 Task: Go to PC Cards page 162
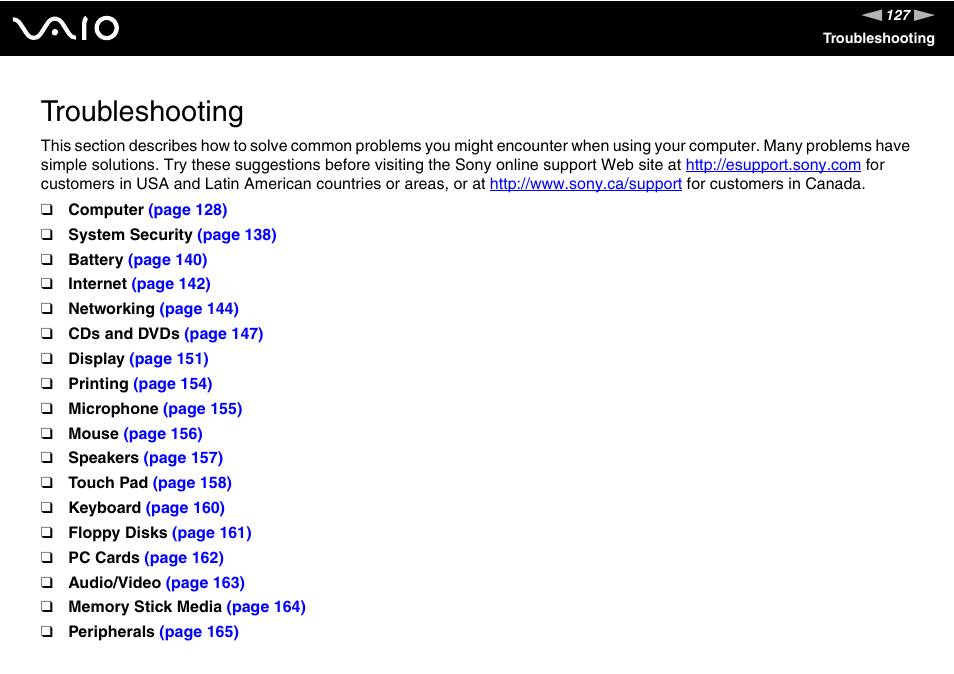click(184, 558)
